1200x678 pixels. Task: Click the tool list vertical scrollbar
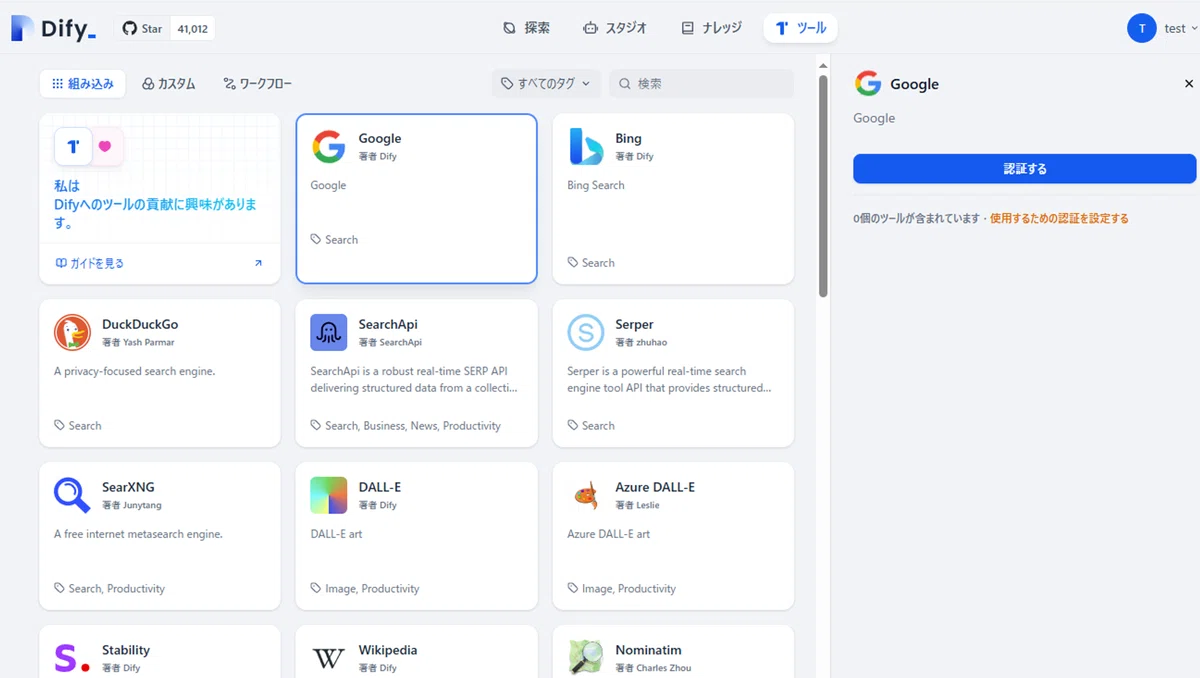(x=823, y=187)
